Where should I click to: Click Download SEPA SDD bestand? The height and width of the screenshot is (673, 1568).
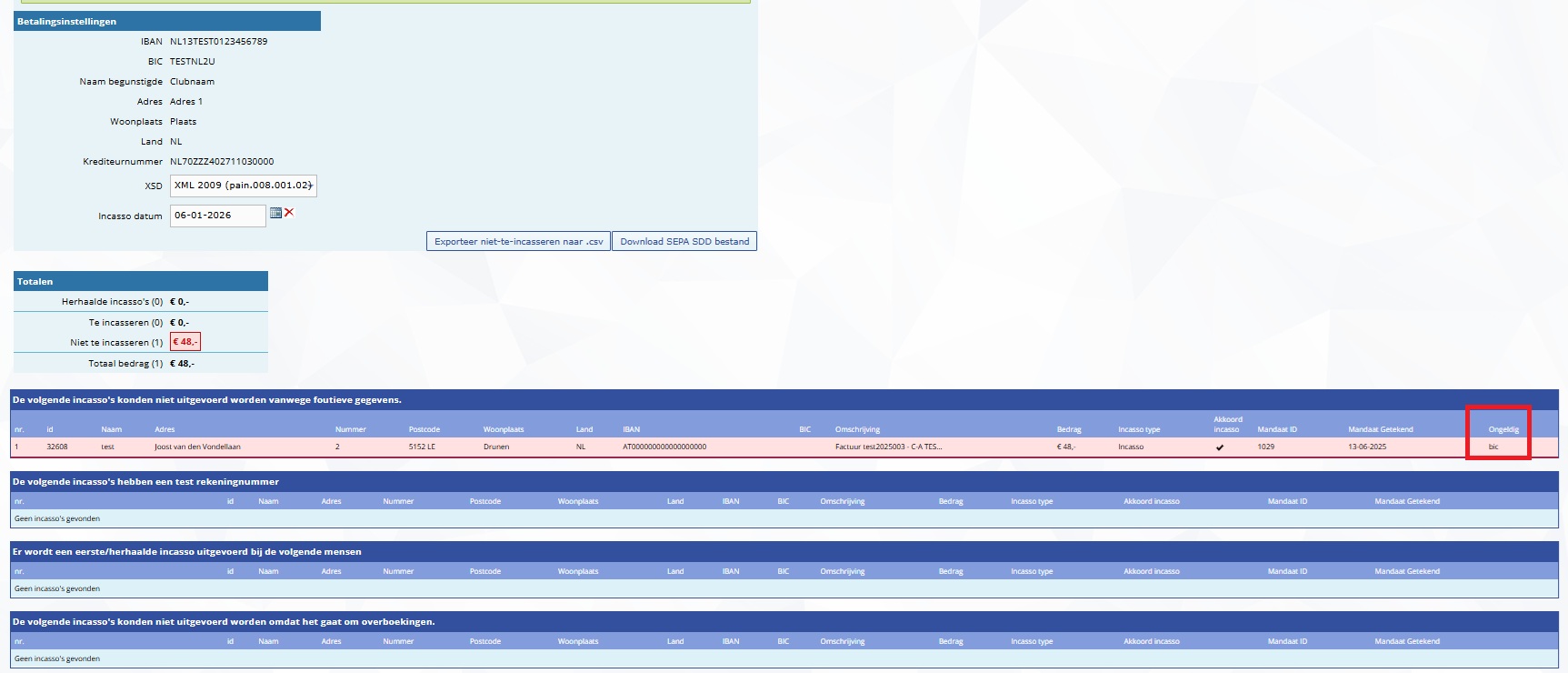coord(684,241)
